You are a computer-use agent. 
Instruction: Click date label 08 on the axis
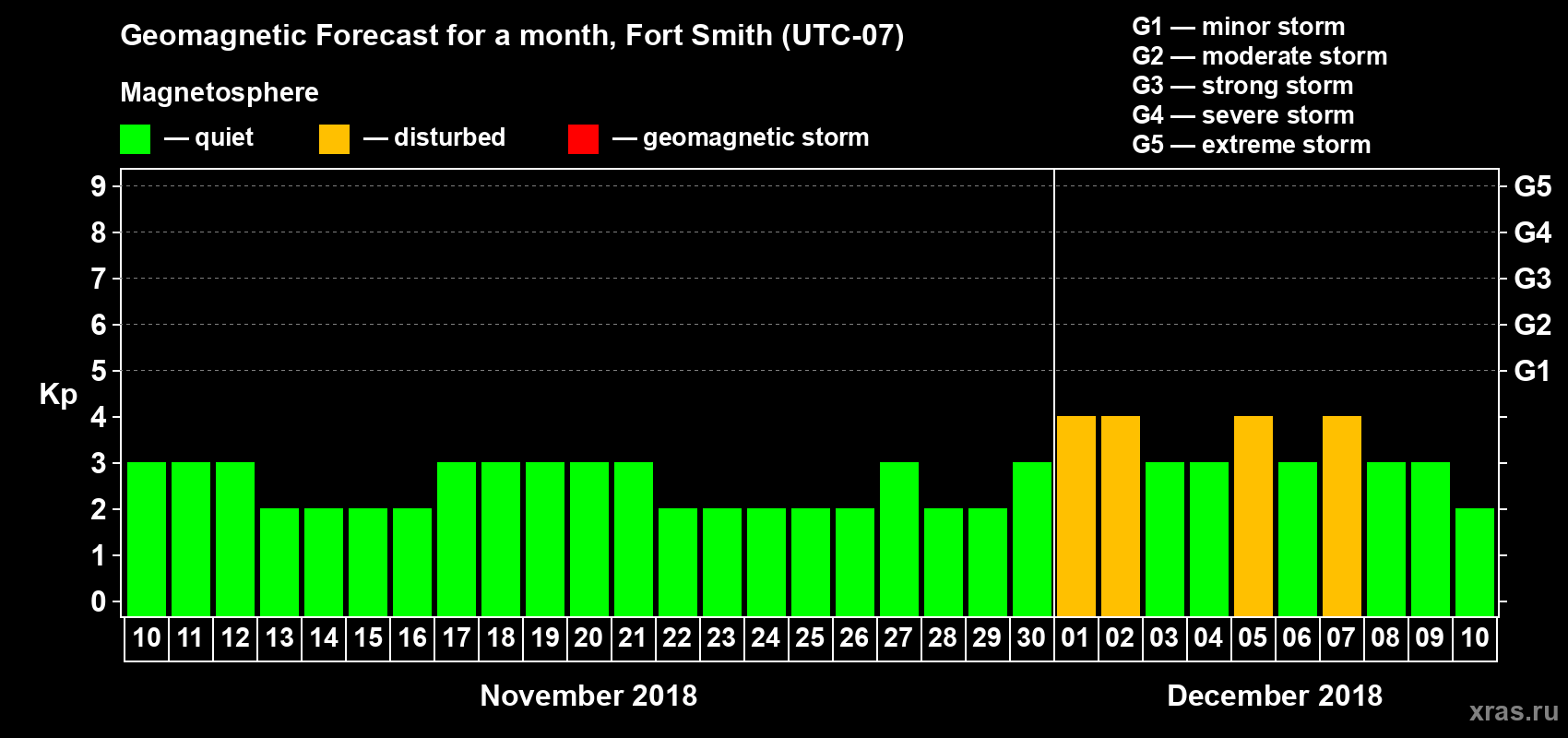(1385, 637)
